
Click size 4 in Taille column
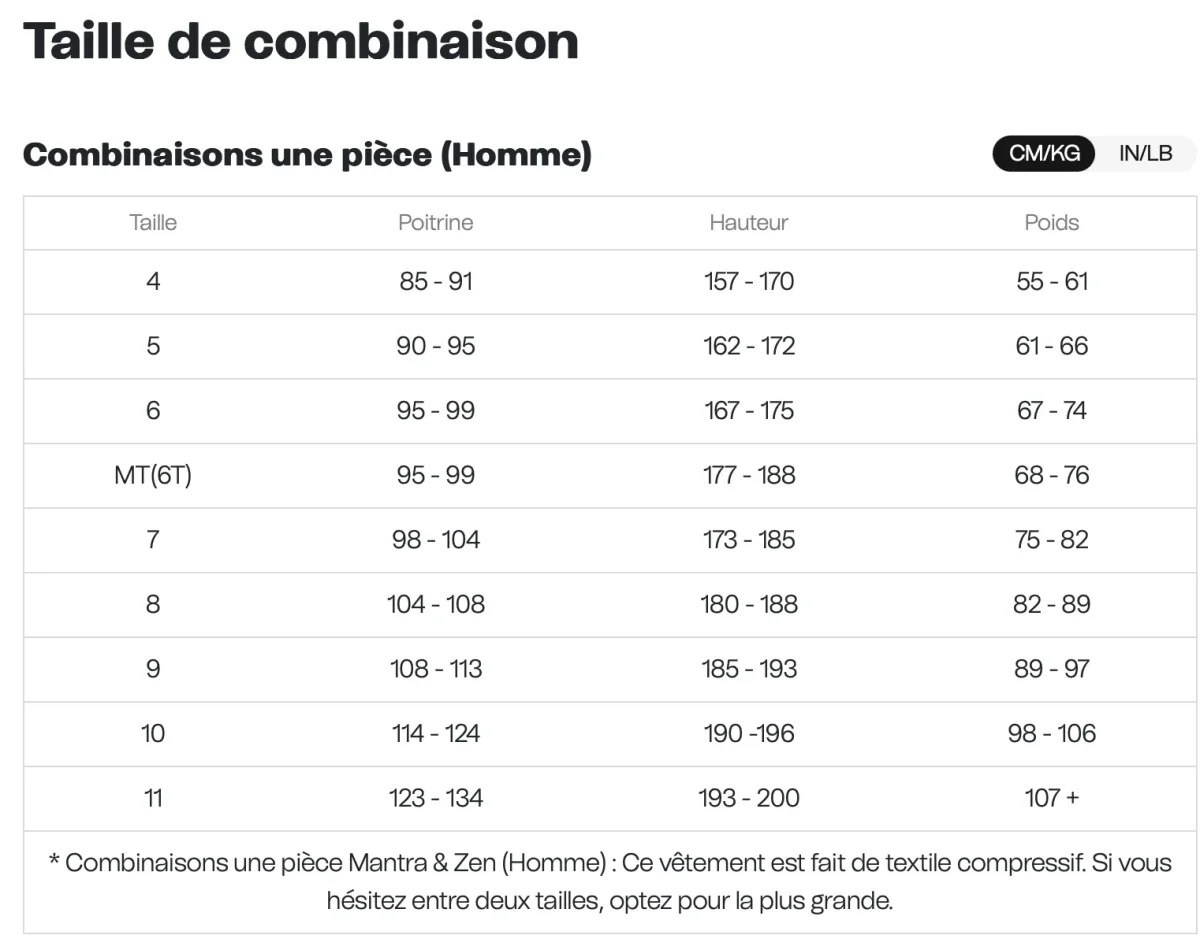point(153,282)
